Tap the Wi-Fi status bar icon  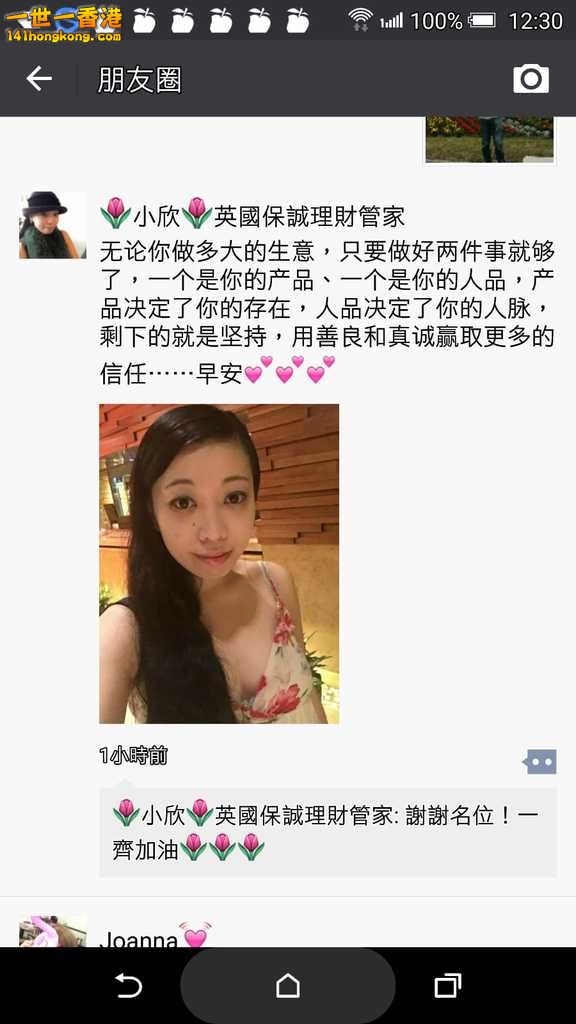coord(360,20)
